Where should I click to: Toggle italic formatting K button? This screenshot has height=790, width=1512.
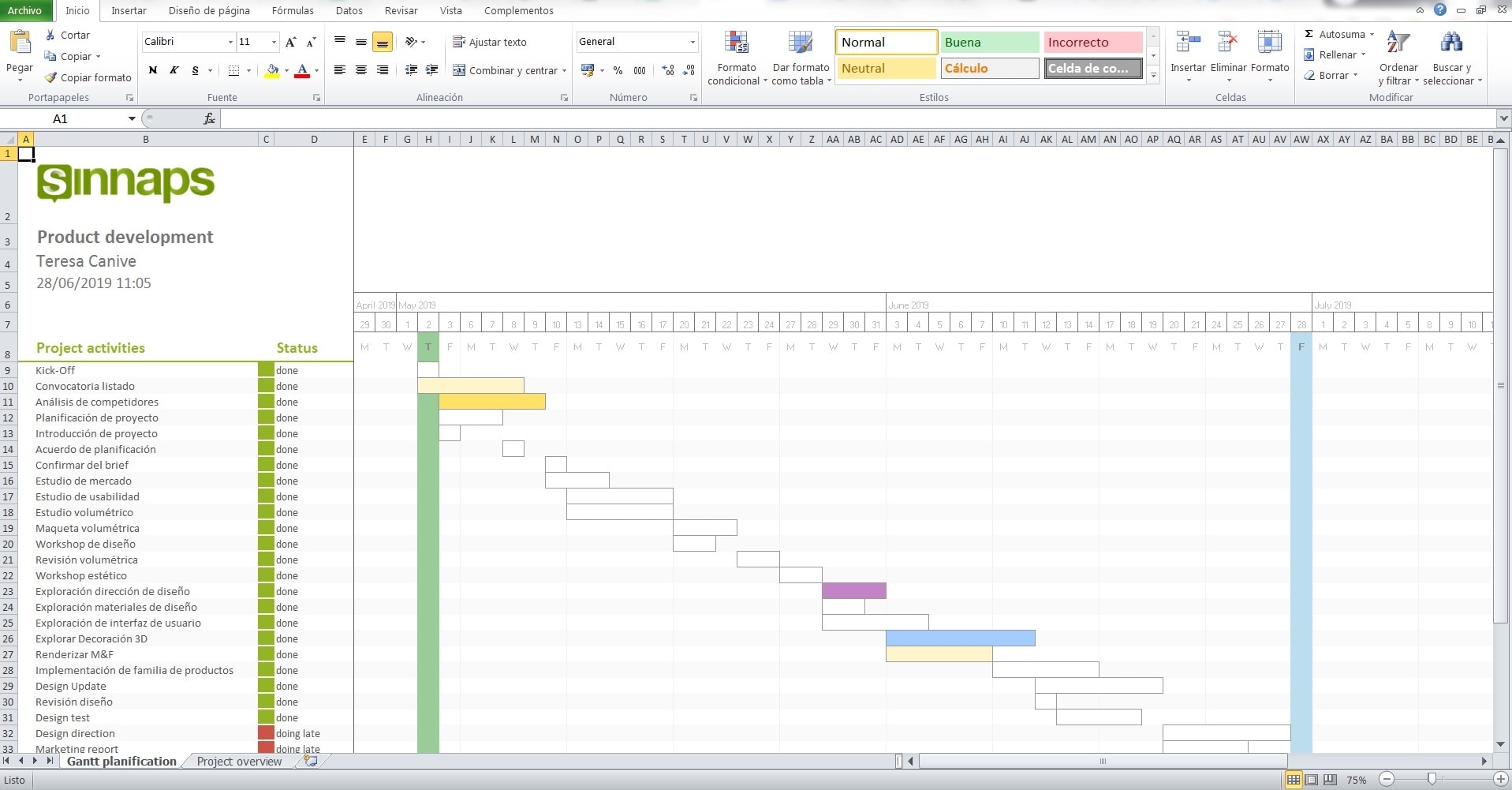174,70
